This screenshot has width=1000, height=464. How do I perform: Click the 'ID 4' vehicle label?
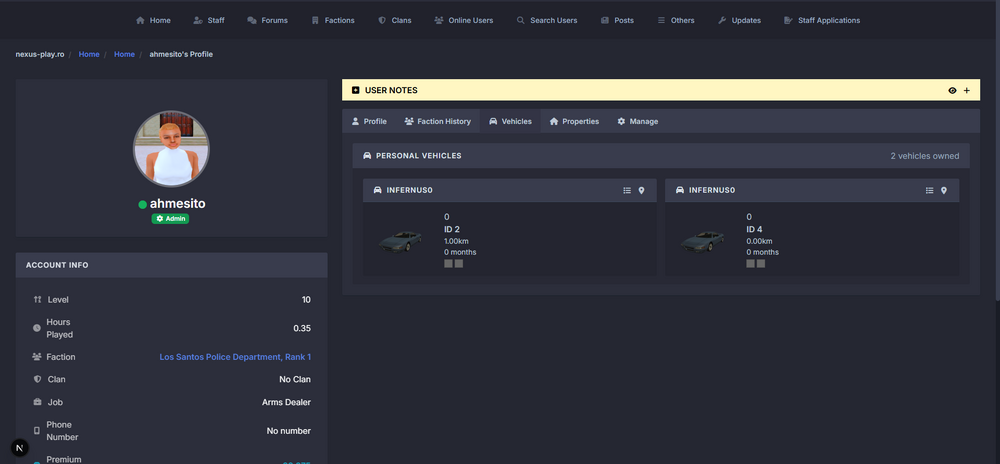pyautogui.click(x=754, y=229)
